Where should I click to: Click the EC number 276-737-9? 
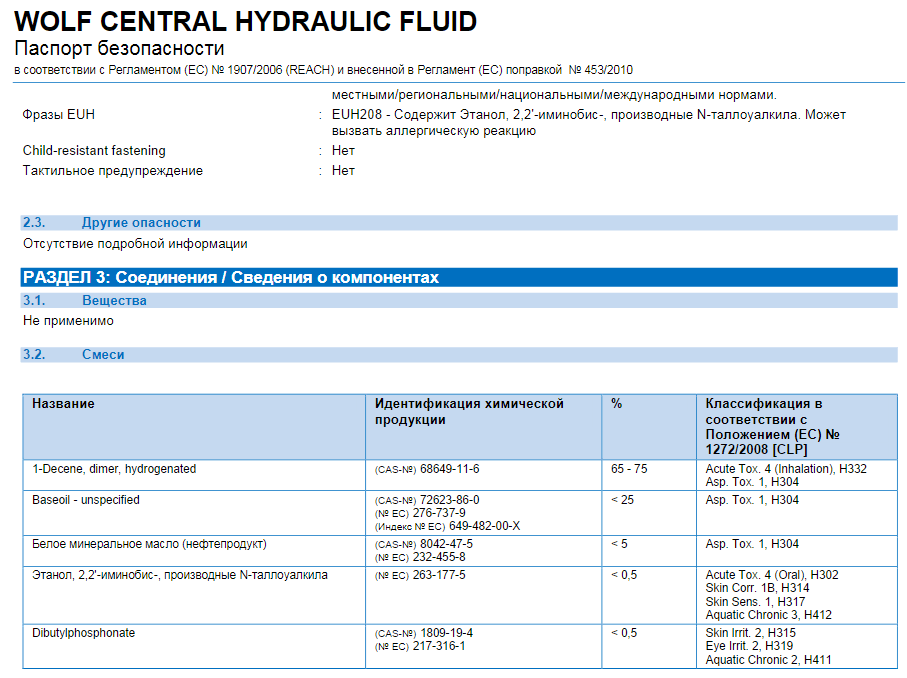pyautogui.click(x=439, y=513)
